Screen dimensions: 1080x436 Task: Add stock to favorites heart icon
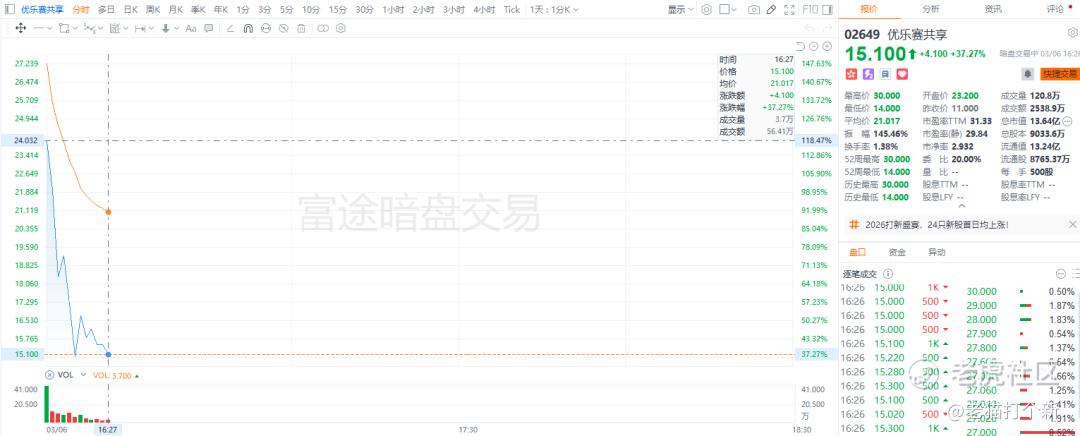point(902,73)
